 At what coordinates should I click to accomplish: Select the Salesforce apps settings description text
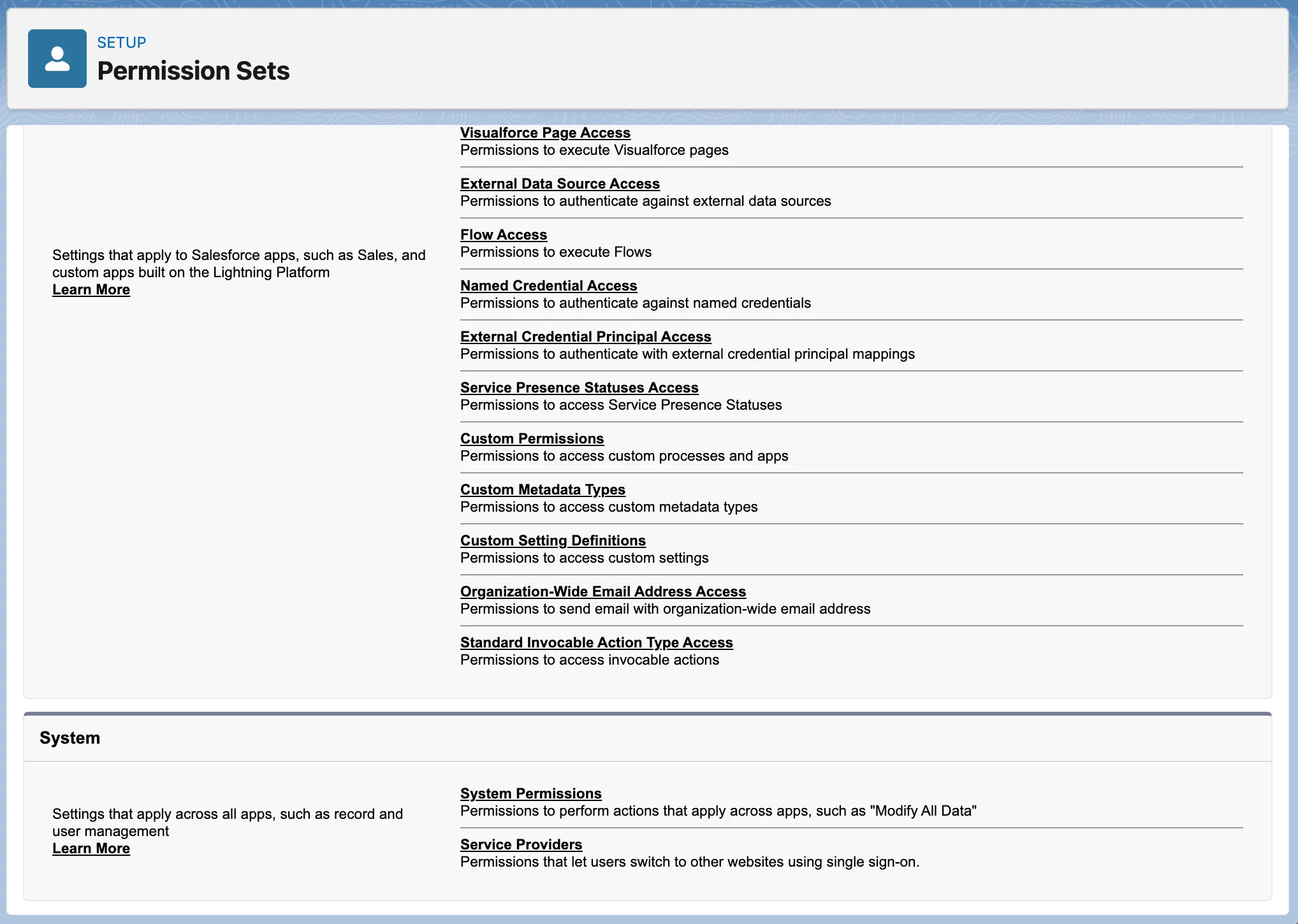coord(239,264)
